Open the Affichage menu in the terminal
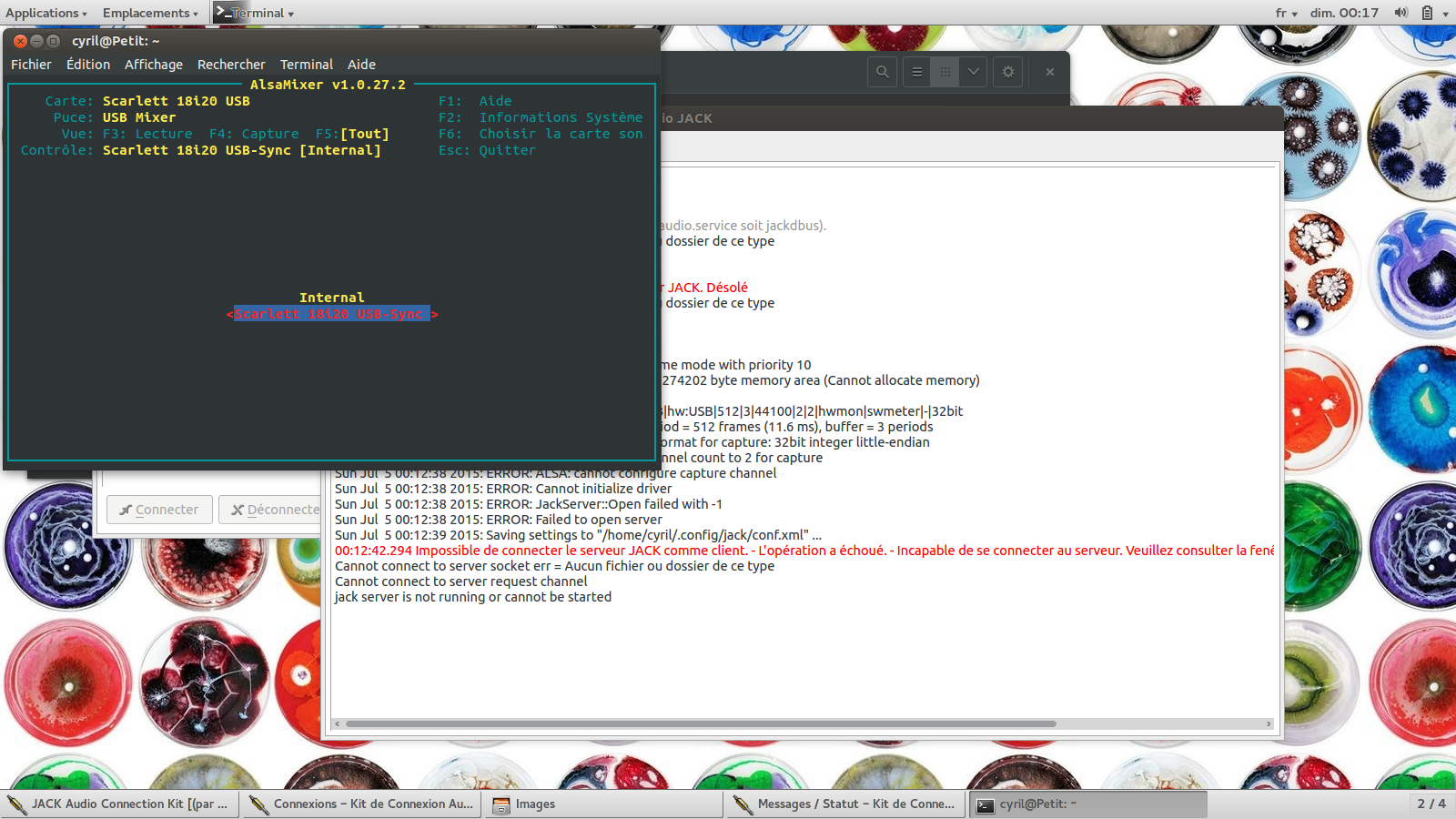The width and height of the screenshot is (1456, 819). click(153, 65)
